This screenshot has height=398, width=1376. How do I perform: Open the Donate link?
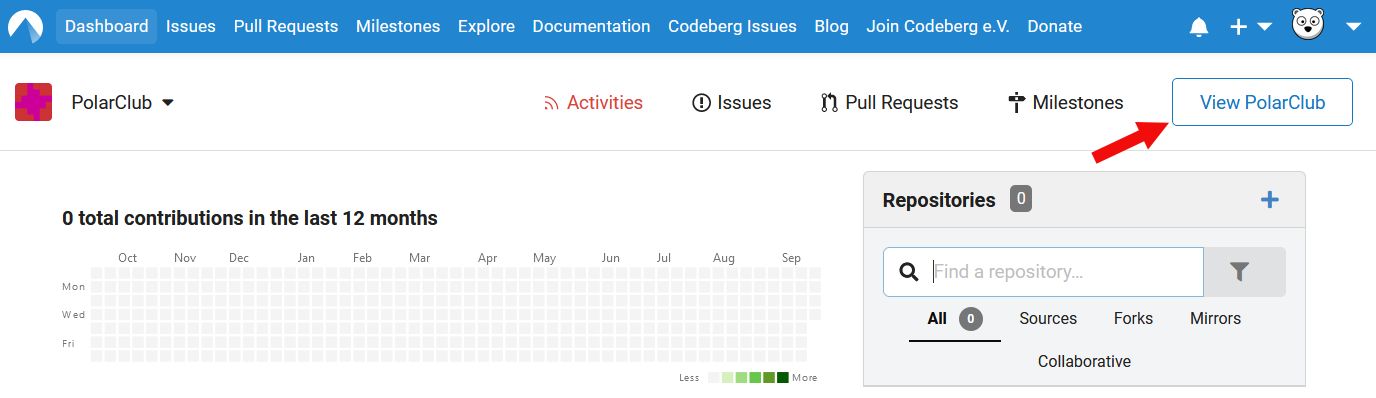[x=1055, y=26]
